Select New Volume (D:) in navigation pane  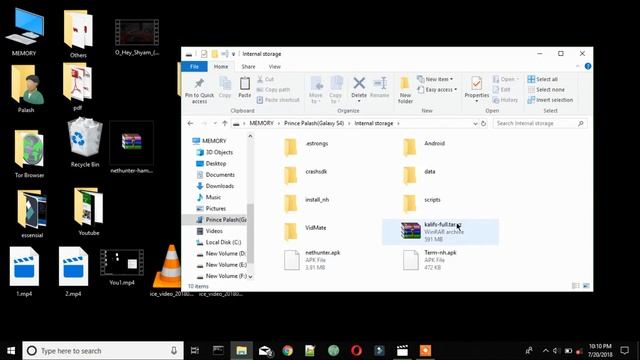pos(225,253)
